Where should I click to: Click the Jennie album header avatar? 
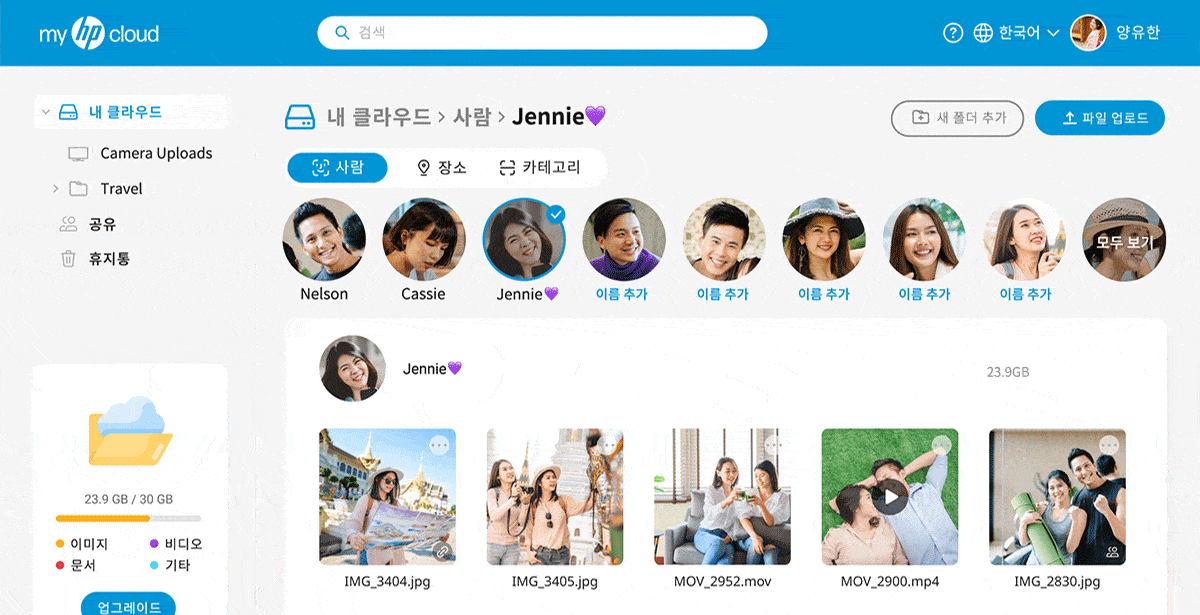click(352, 369)
